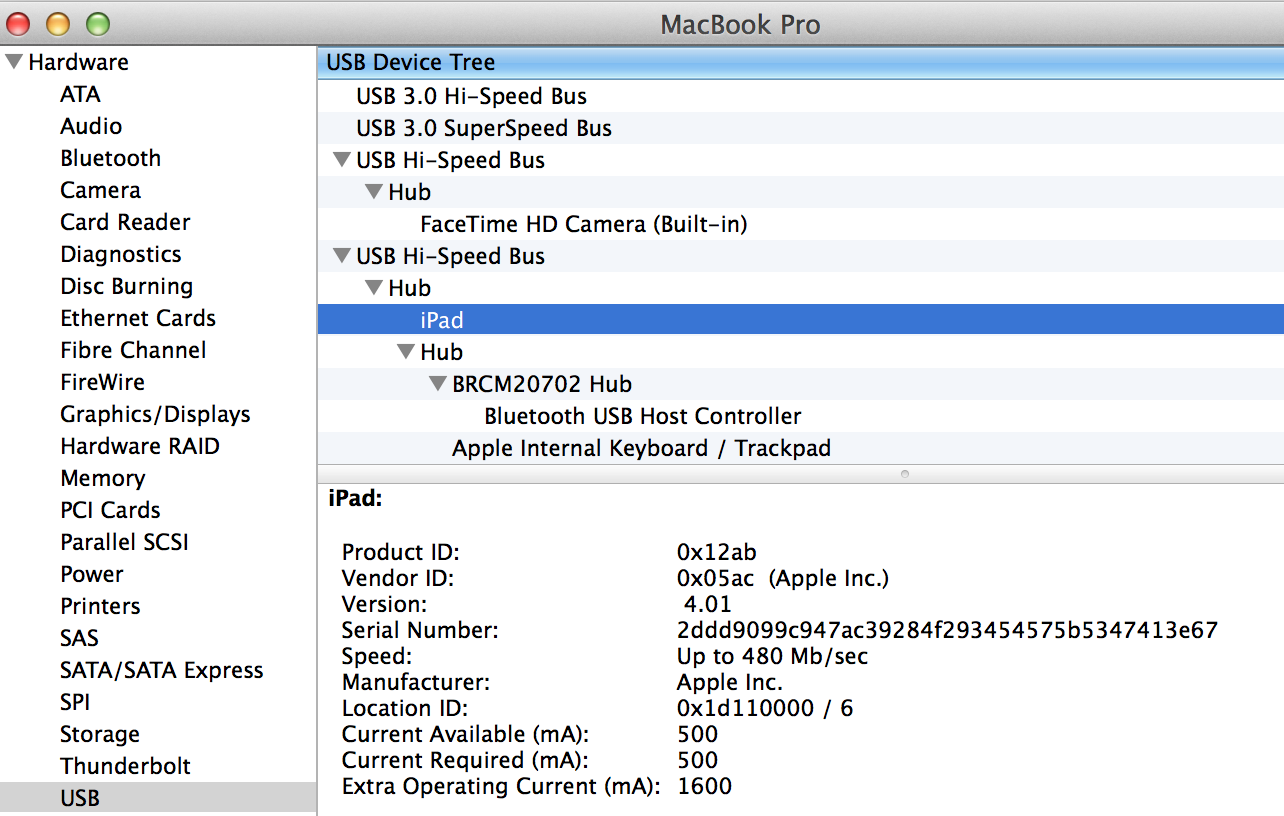The height and width of the screenshot is (816, 1284).
Task: Open Graphics/Displays category
Action: (155, 414)
